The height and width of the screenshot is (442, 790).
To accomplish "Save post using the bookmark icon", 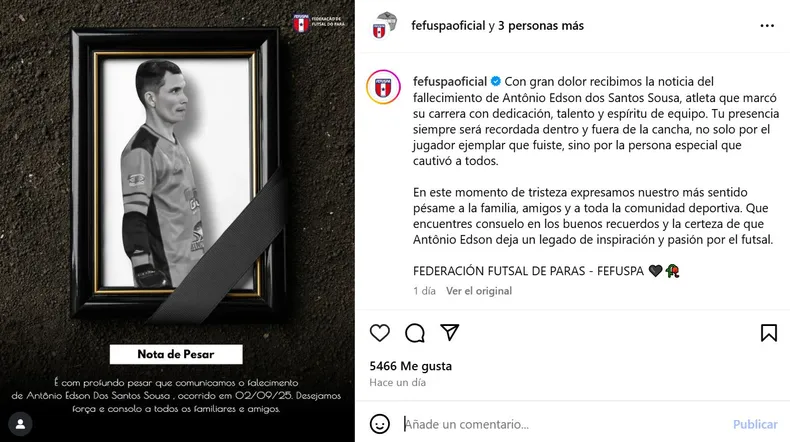I will pyautogui.click(x=769, y=333).
